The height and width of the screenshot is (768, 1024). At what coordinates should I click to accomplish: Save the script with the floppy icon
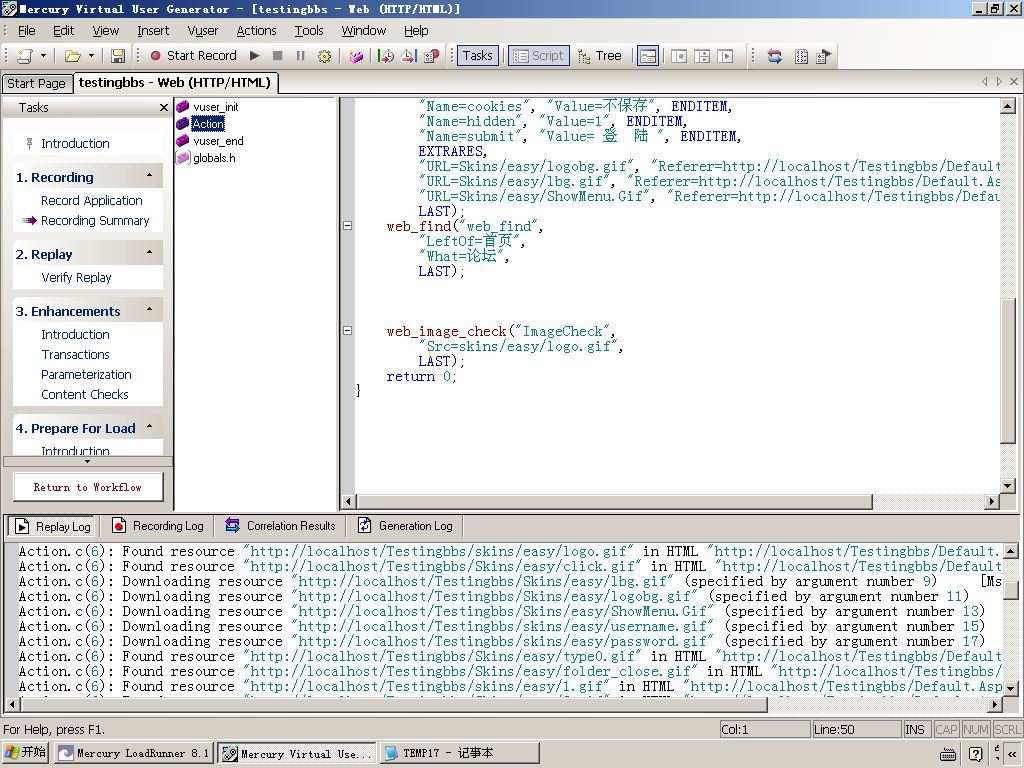coord(118,56)
